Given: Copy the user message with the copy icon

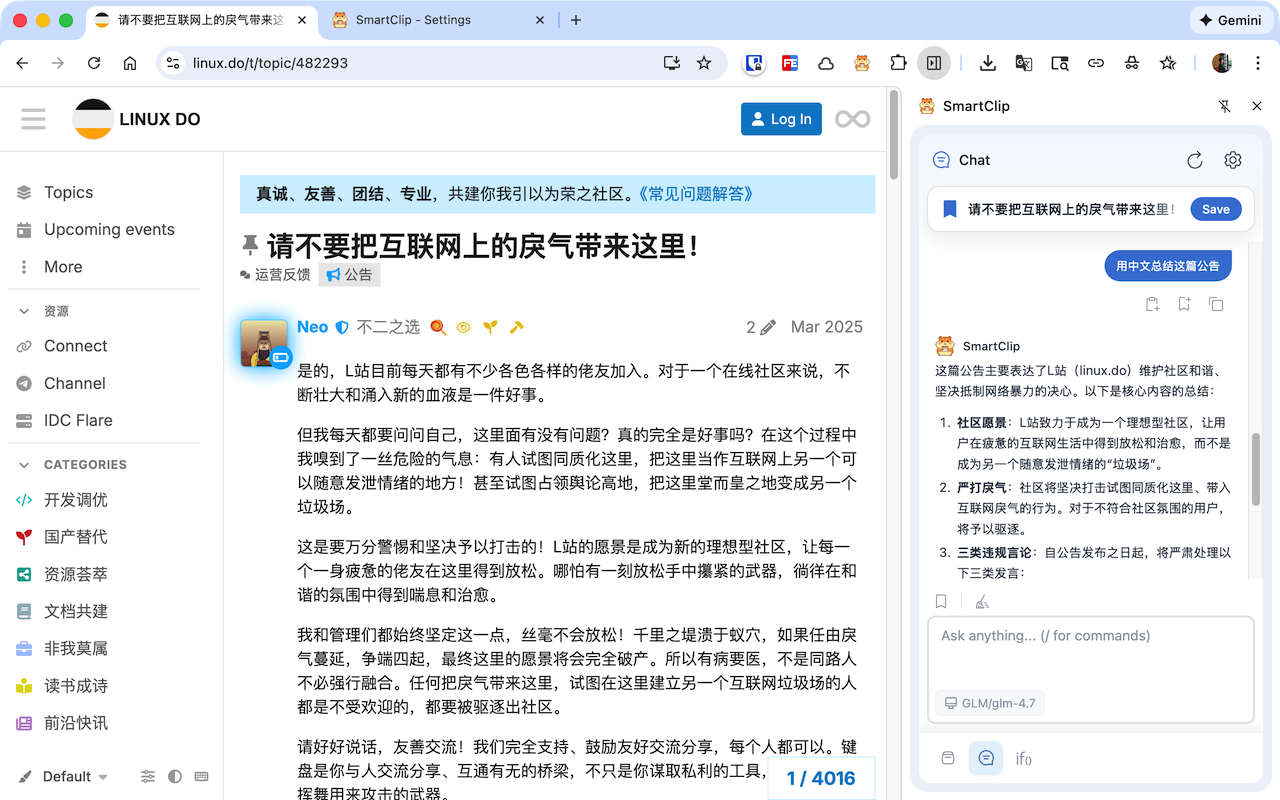Looking at the screenshot, I should tap(1216, 304).
